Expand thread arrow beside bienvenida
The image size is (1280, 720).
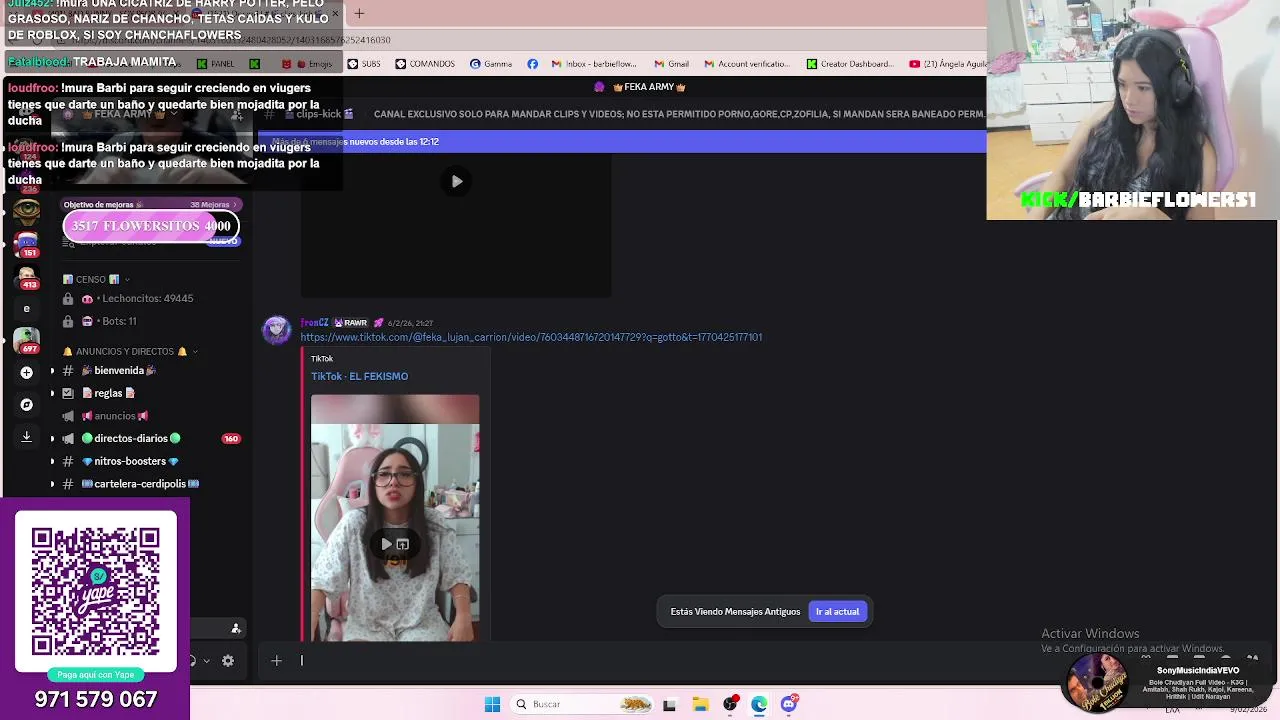52,370
